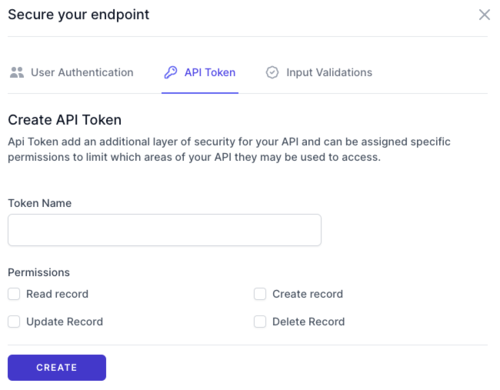500x390 pixels.
Task: Click the Read record label text
Action: [57, 294]
